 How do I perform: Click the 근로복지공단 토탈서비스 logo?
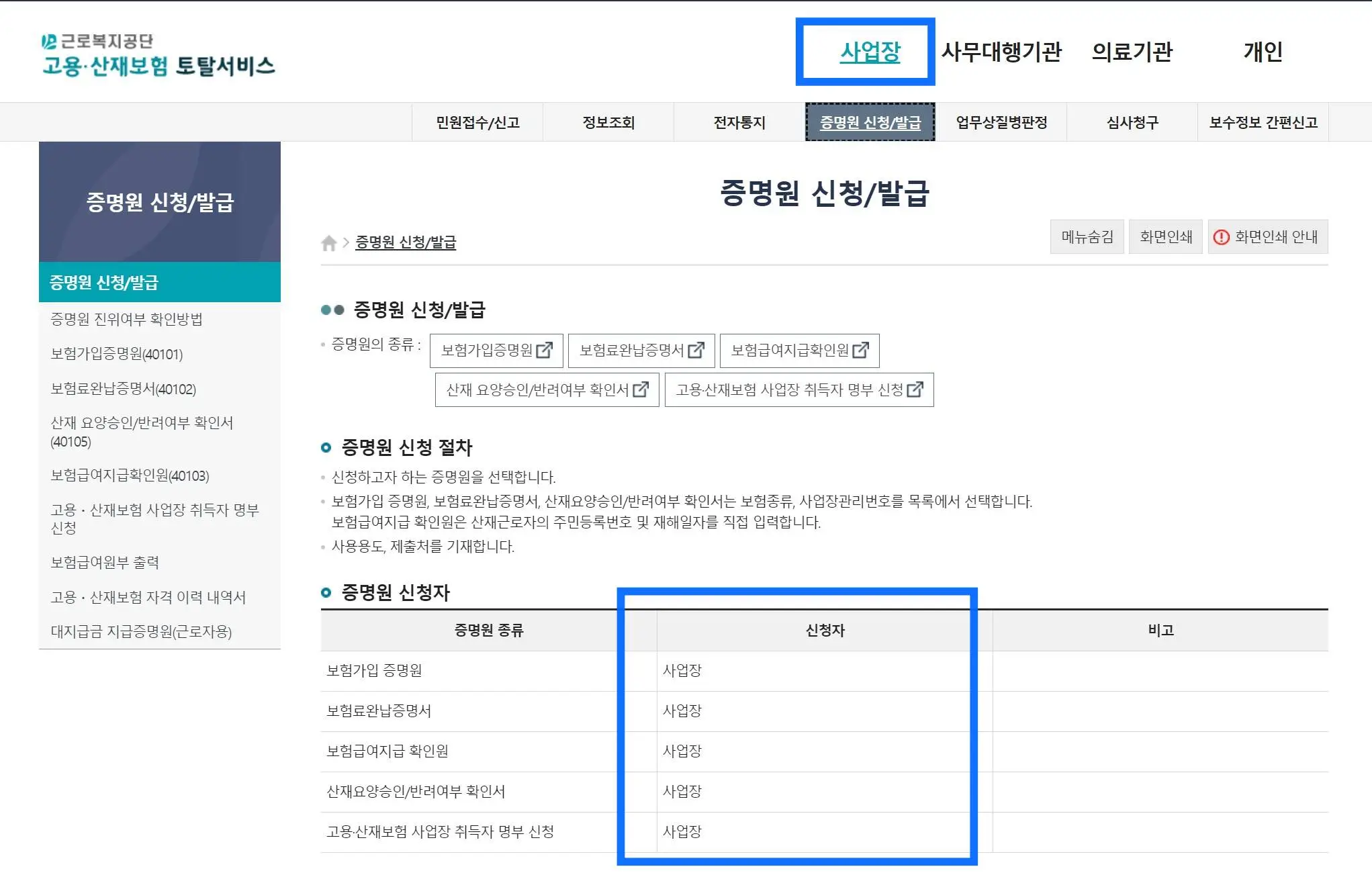159,56
